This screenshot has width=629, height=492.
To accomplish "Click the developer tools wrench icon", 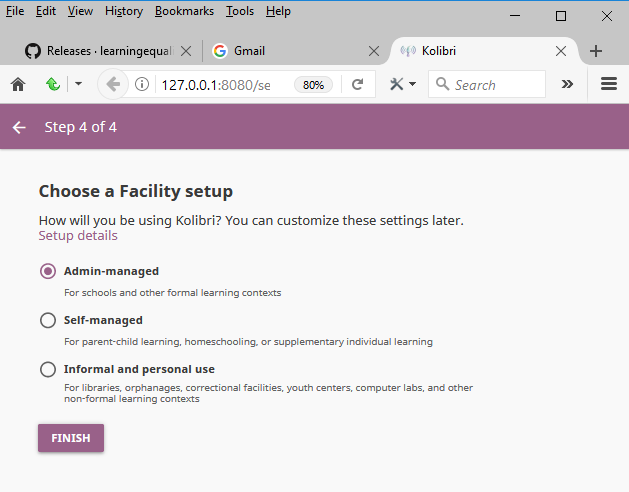I will [x=396, y=84].
